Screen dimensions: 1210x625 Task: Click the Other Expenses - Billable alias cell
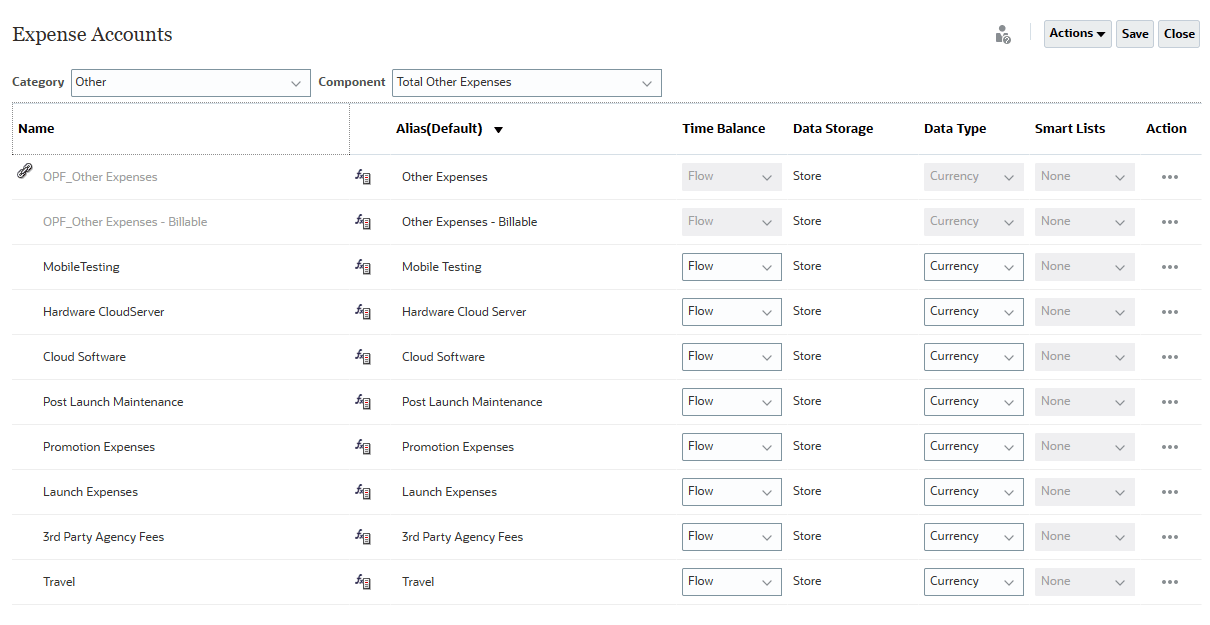coord(469,222)
